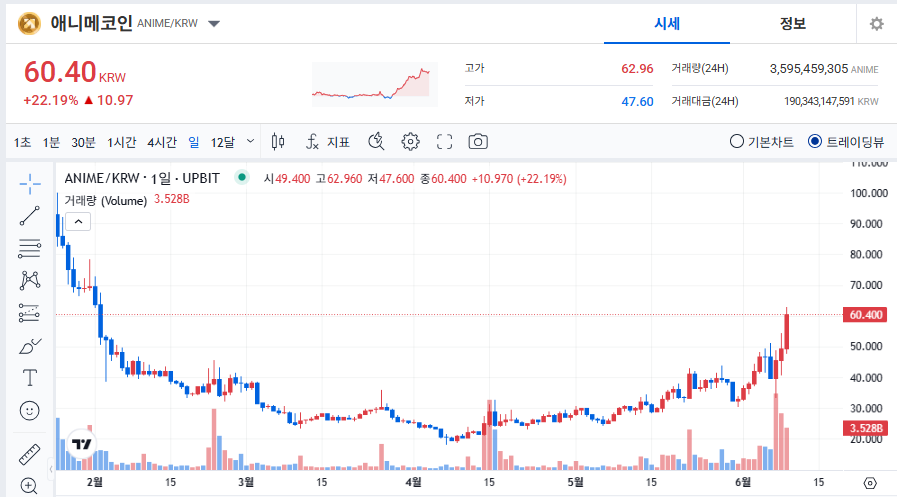Viewport: 897px width, 497px height.
Task: Select the trend line drawing tool
Action: click(x=30, y=216)
